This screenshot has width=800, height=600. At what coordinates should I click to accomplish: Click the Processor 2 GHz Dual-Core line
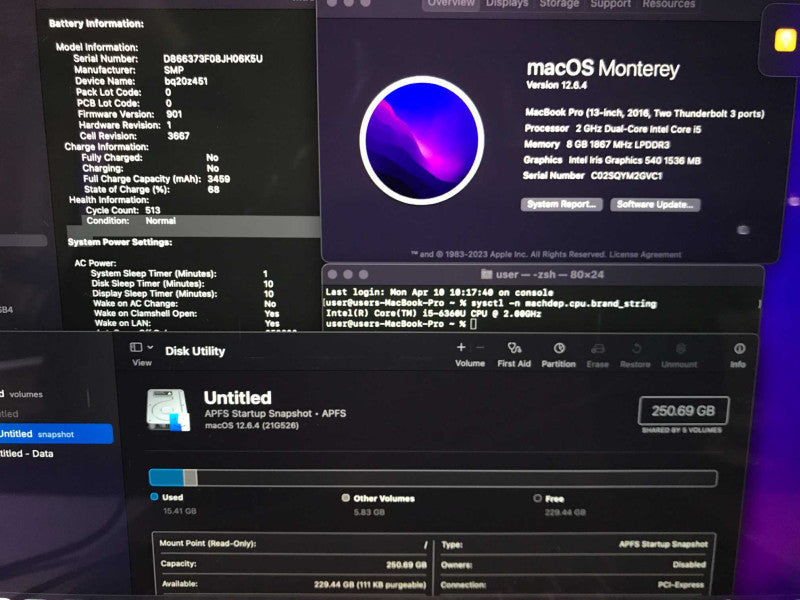(613, 129)
